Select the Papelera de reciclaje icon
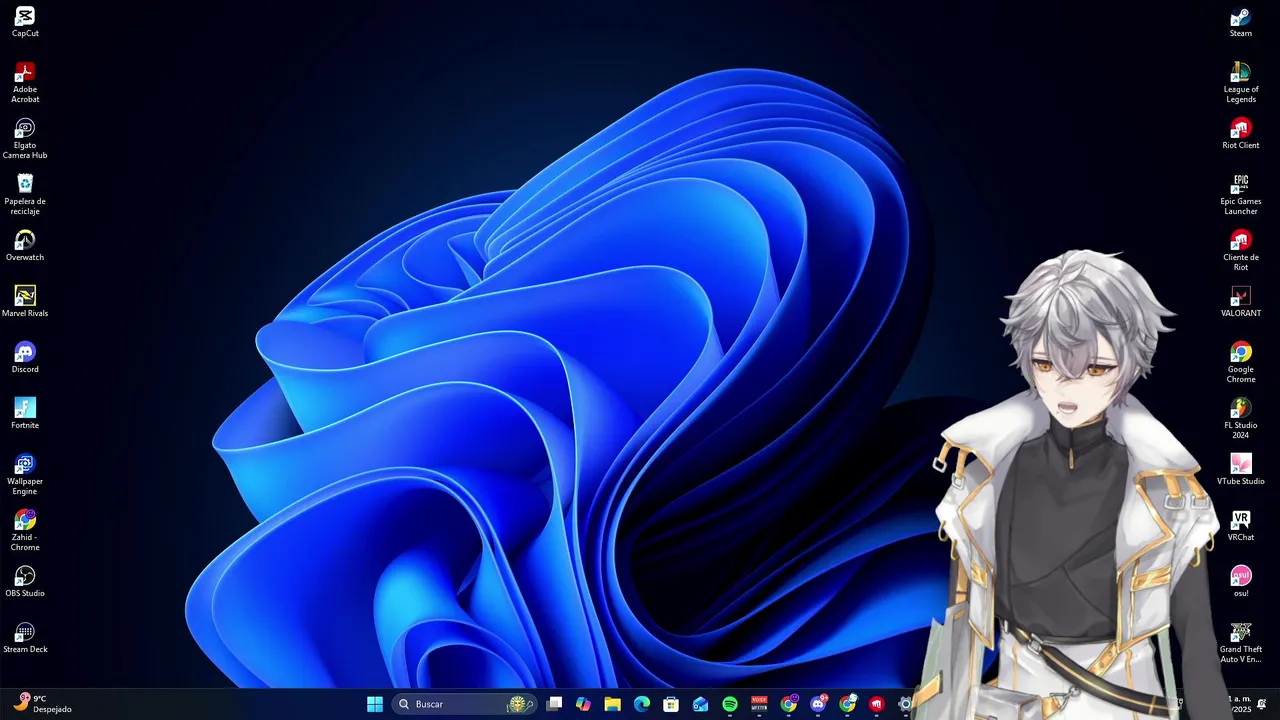Screen dimensions: 1280x720 (25, 195)
